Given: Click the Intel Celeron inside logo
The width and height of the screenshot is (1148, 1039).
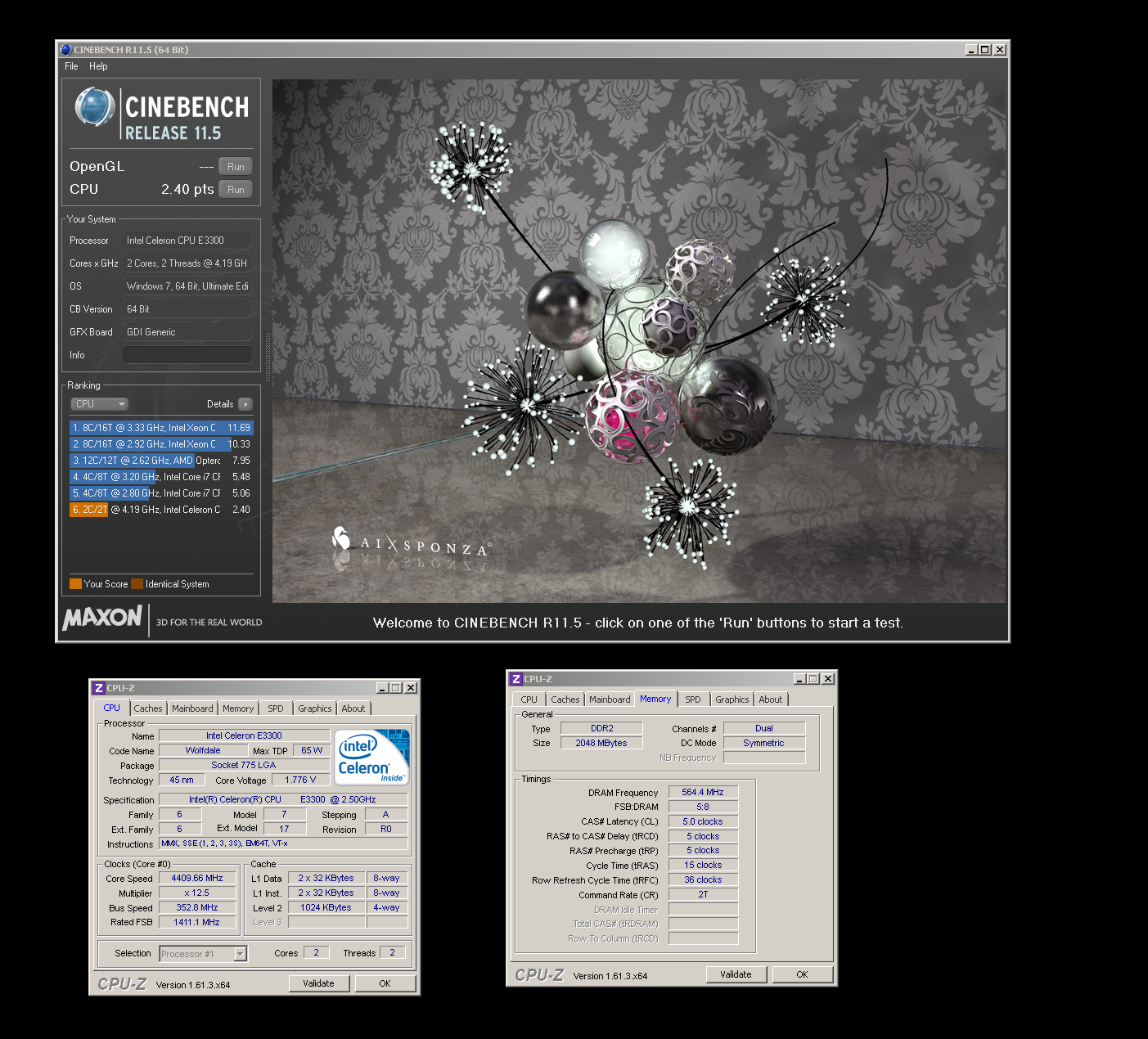Looking at the screenshot, I should pyautogui.click(x=372, y=758).
